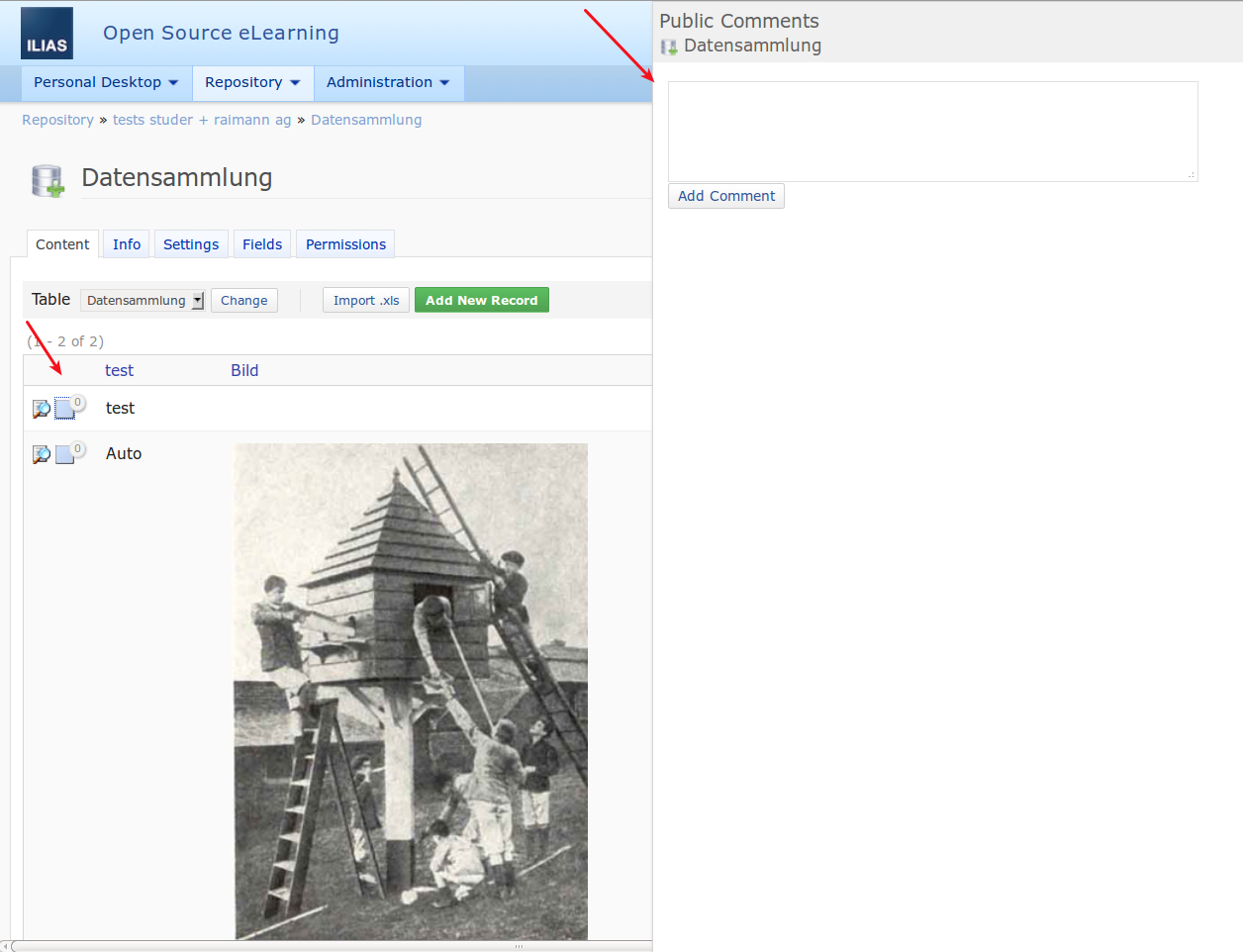Switch to the Settings tab
1243x952 pixels.
pyautogui.click(x=191, y=244)
